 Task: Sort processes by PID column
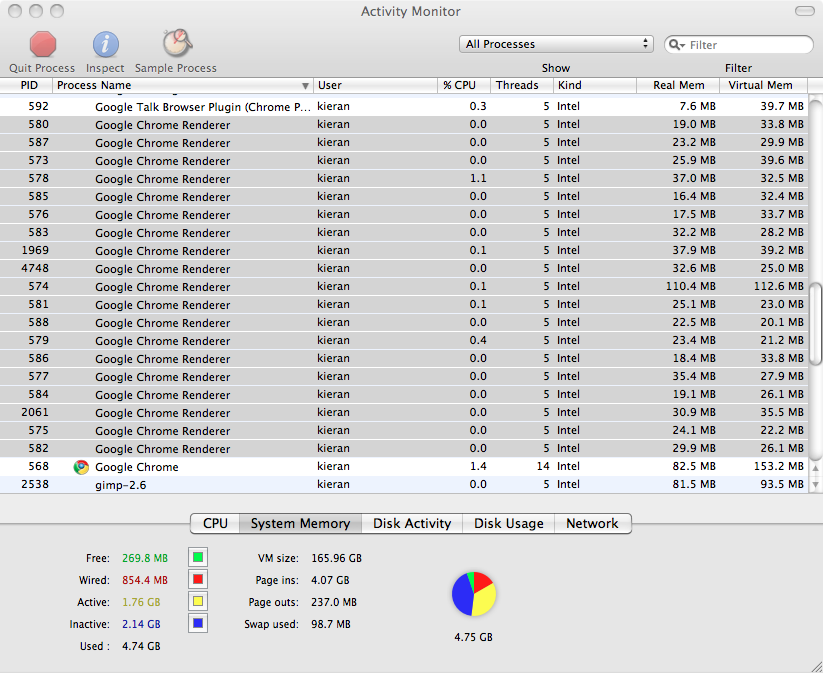click(29, 86)
